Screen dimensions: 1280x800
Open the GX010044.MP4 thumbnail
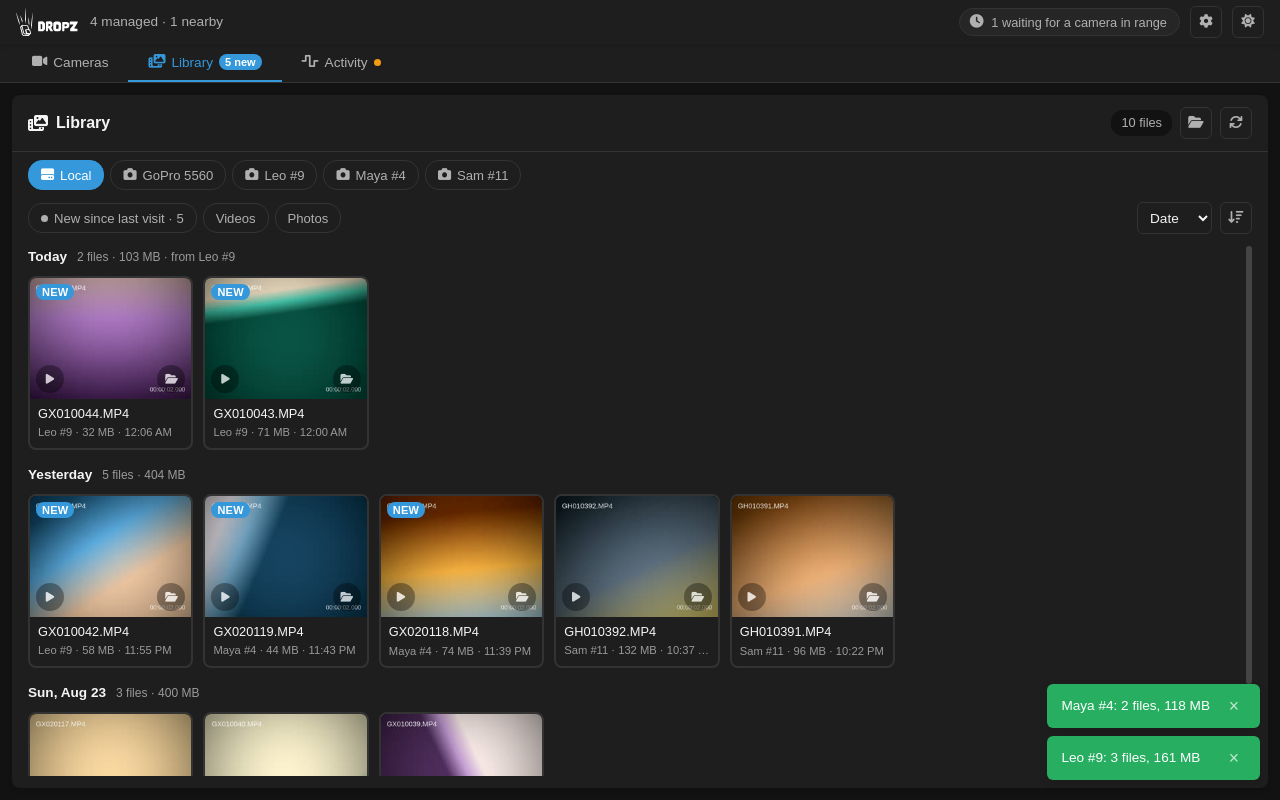(x=110, y=338)
